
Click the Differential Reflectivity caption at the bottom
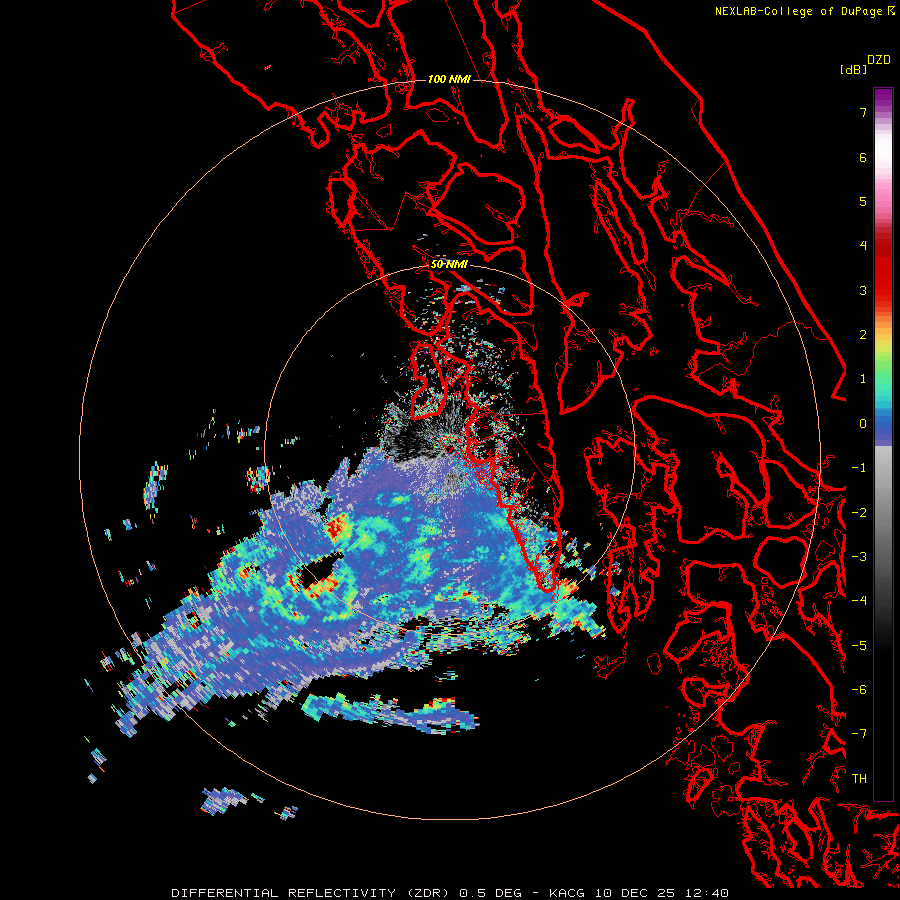point(450,893)
